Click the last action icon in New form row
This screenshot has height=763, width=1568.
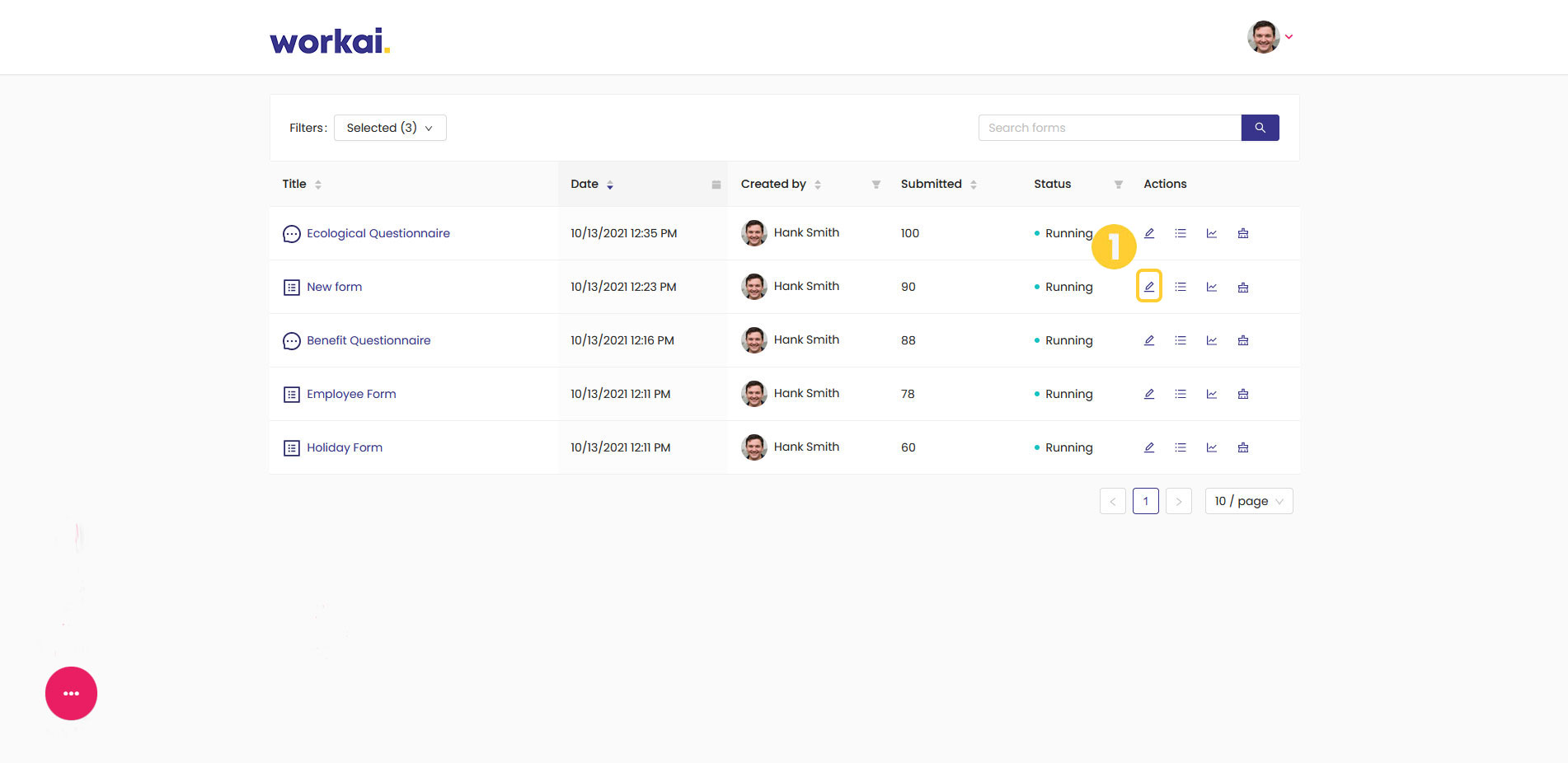pos(1243,287)
